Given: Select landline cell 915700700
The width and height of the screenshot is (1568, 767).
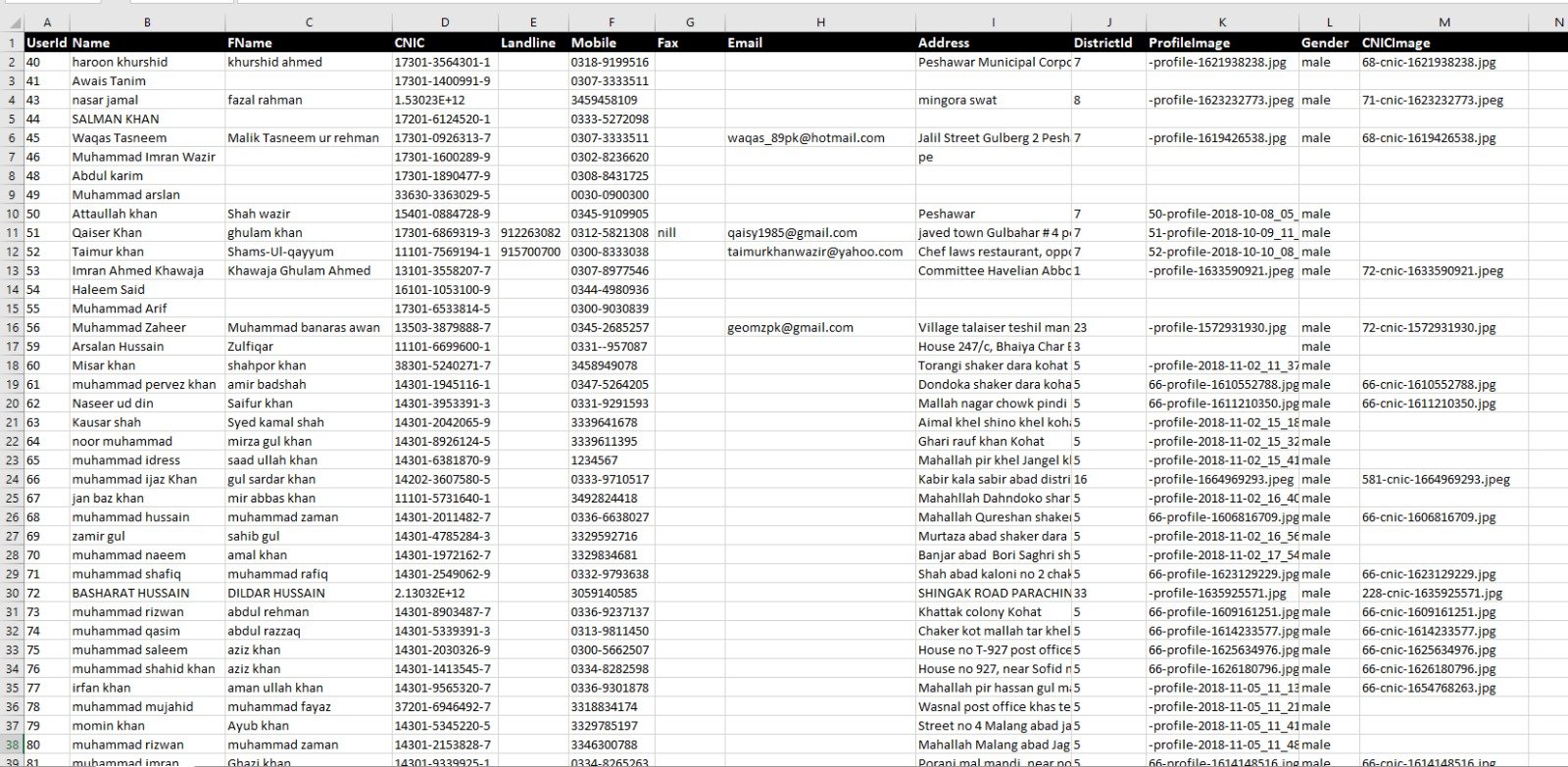Looking at the screenshot, I should tap(532, 252).
